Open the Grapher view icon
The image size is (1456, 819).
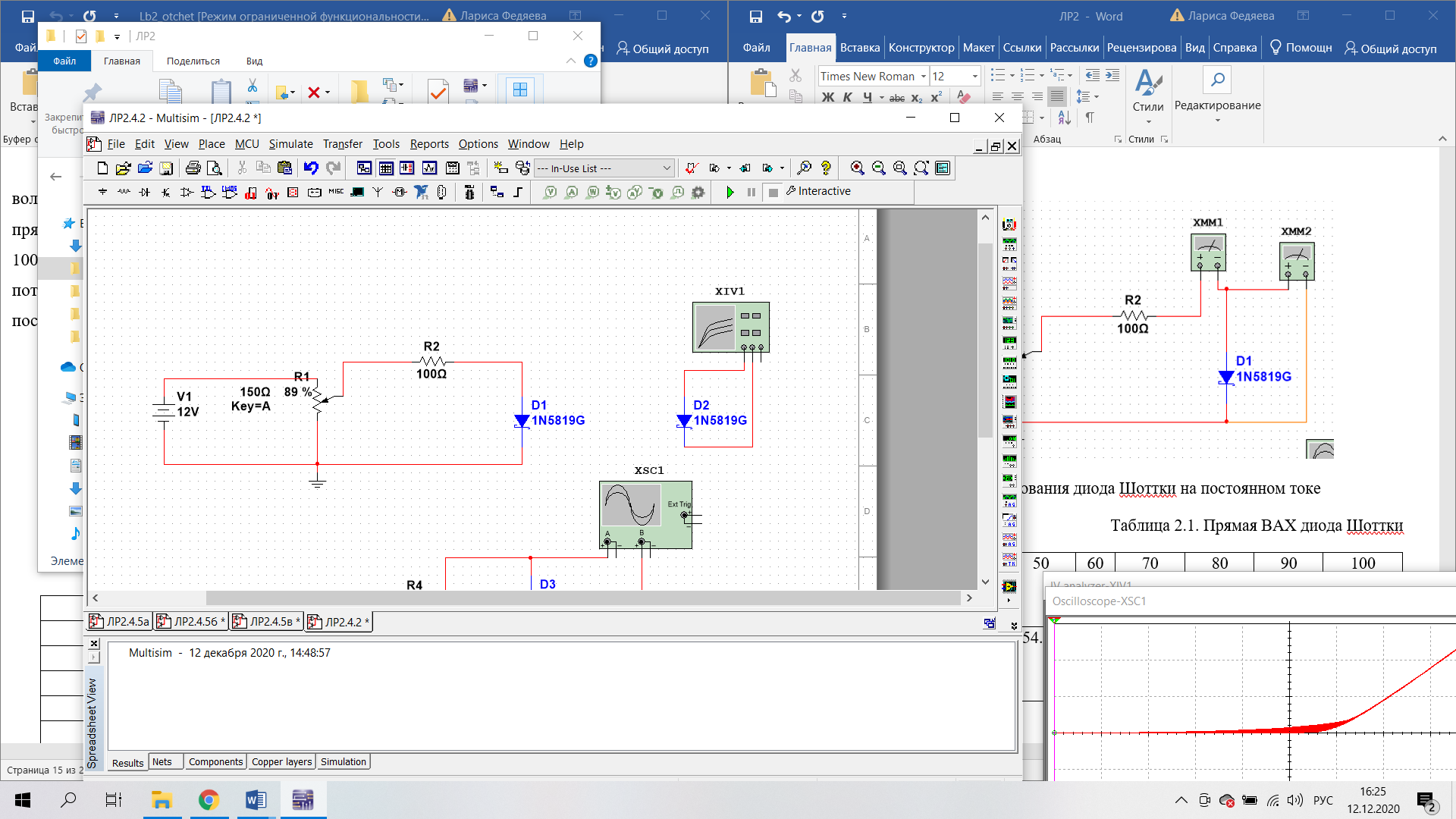429,168
